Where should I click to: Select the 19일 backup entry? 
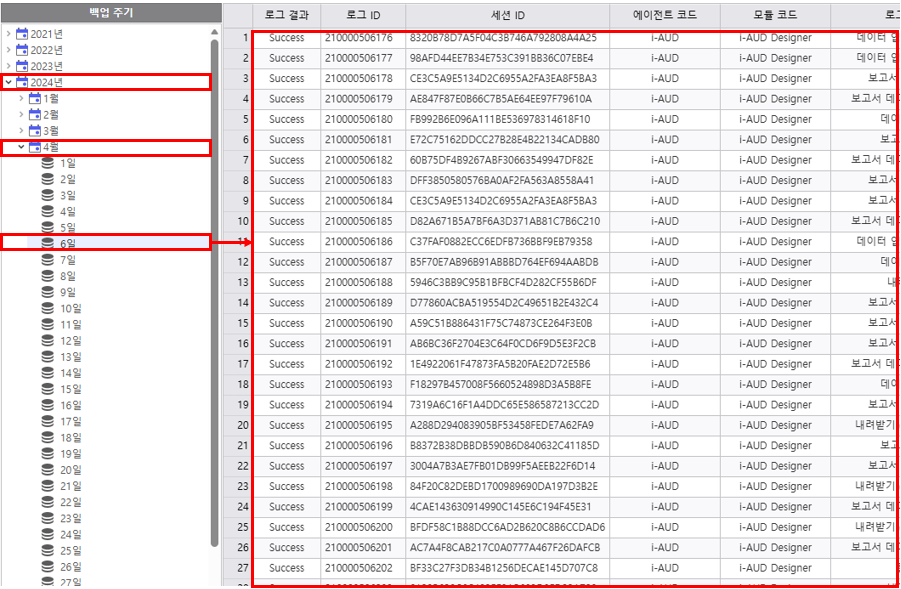(x=71, y=454)
